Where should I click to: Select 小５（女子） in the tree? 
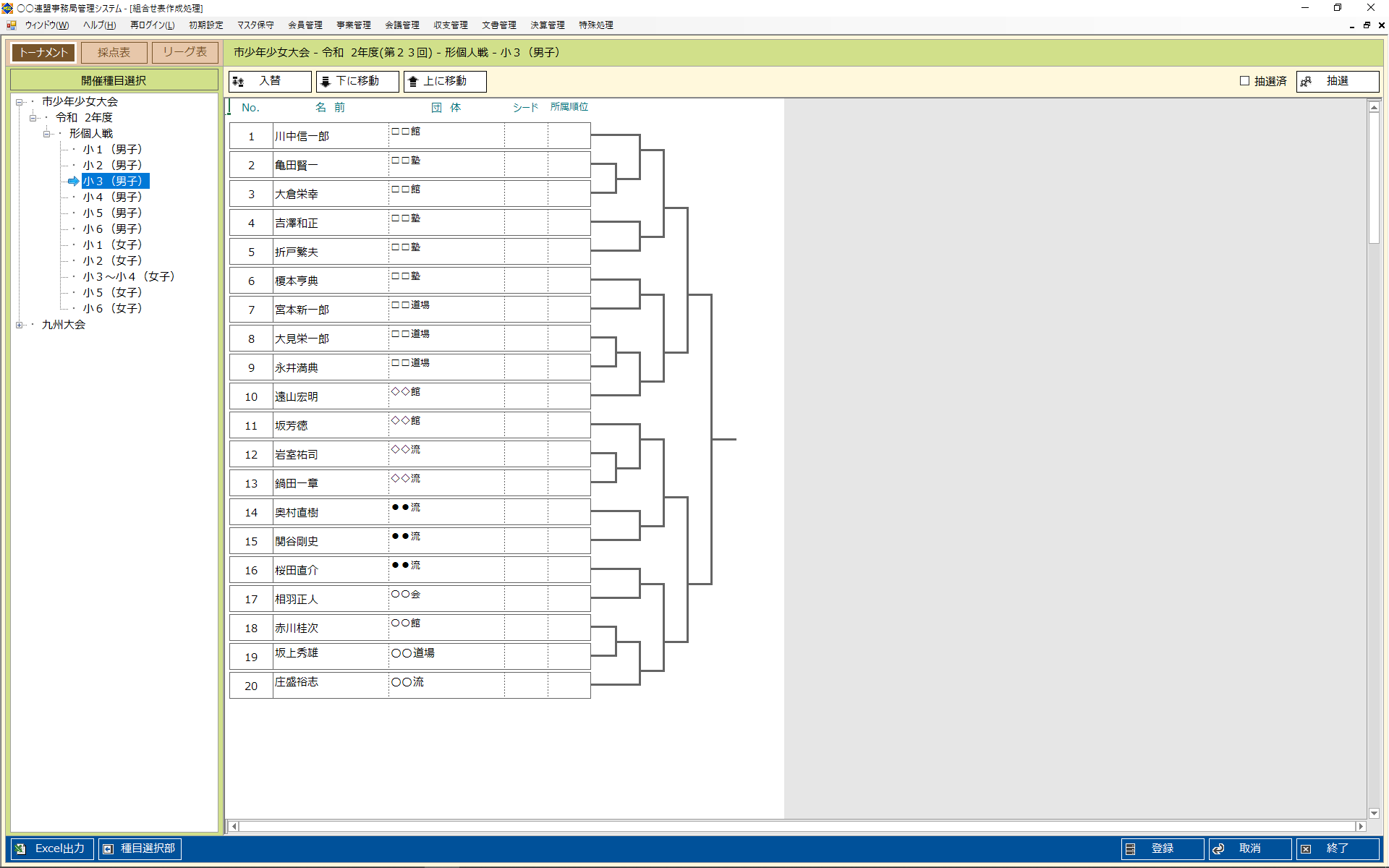(x=112, y=293)
